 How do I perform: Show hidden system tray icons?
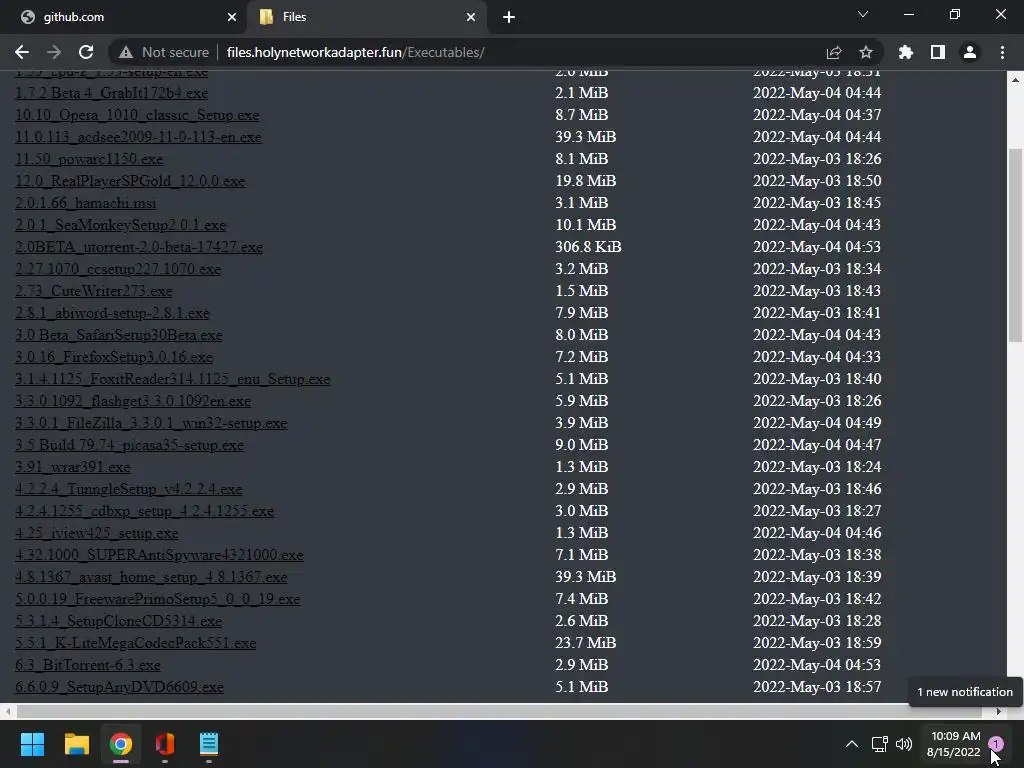tap(852, 744)
